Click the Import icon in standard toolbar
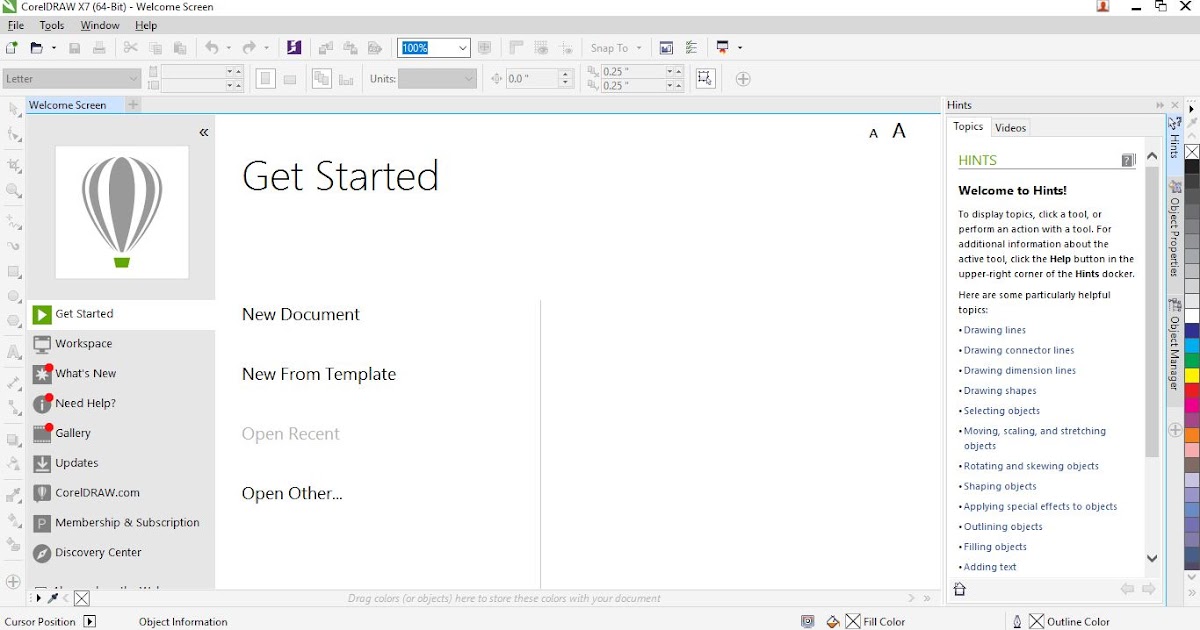Viewport: 1200px width, 630px height. [326, 47]
